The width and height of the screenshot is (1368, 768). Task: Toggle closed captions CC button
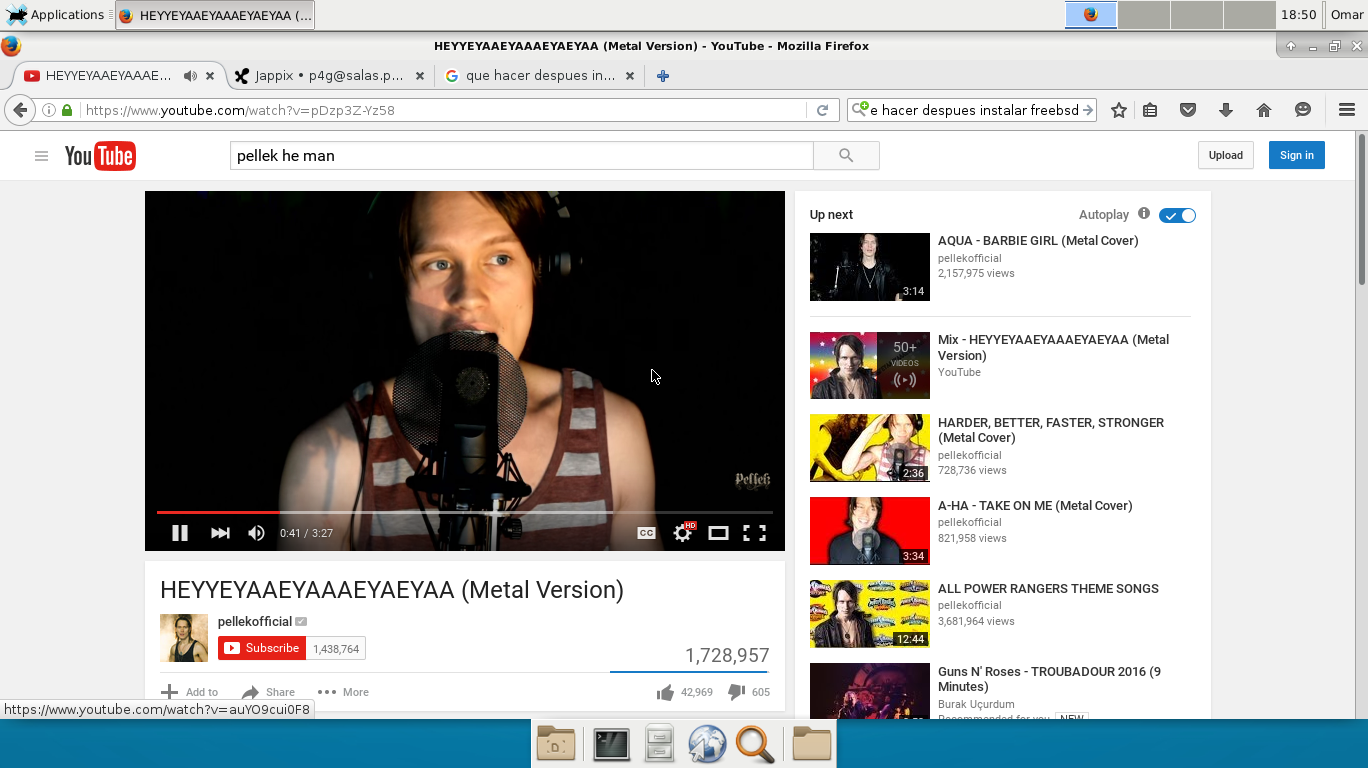[646, 533]
